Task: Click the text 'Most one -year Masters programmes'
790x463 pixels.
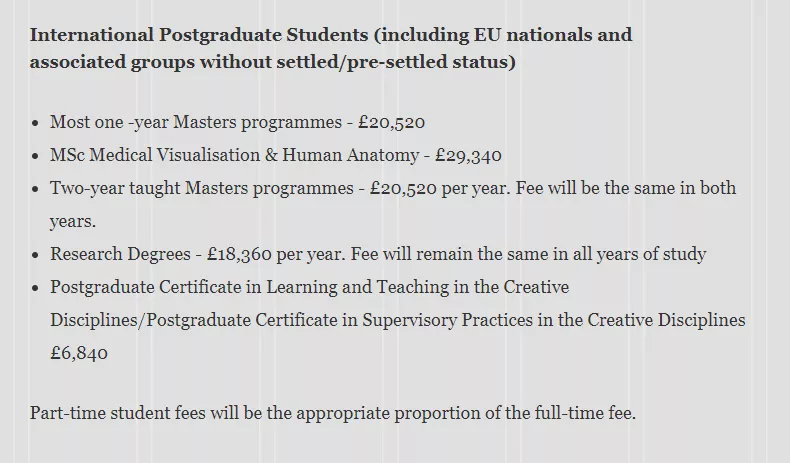Action: pos(195,122)
